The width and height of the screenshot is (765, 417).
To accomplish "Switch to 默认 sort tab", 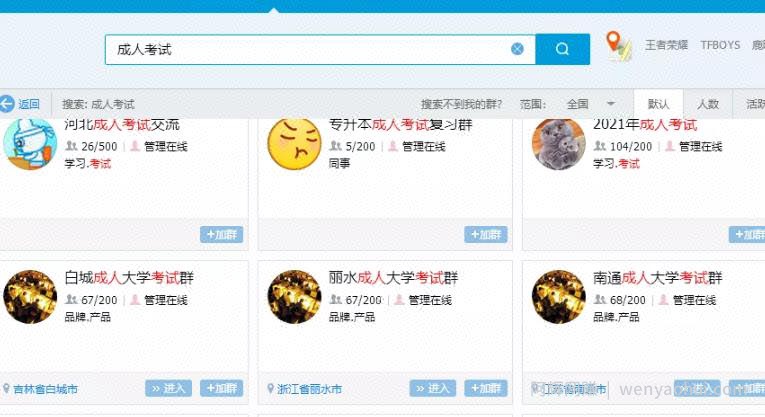I will point(658,104).
